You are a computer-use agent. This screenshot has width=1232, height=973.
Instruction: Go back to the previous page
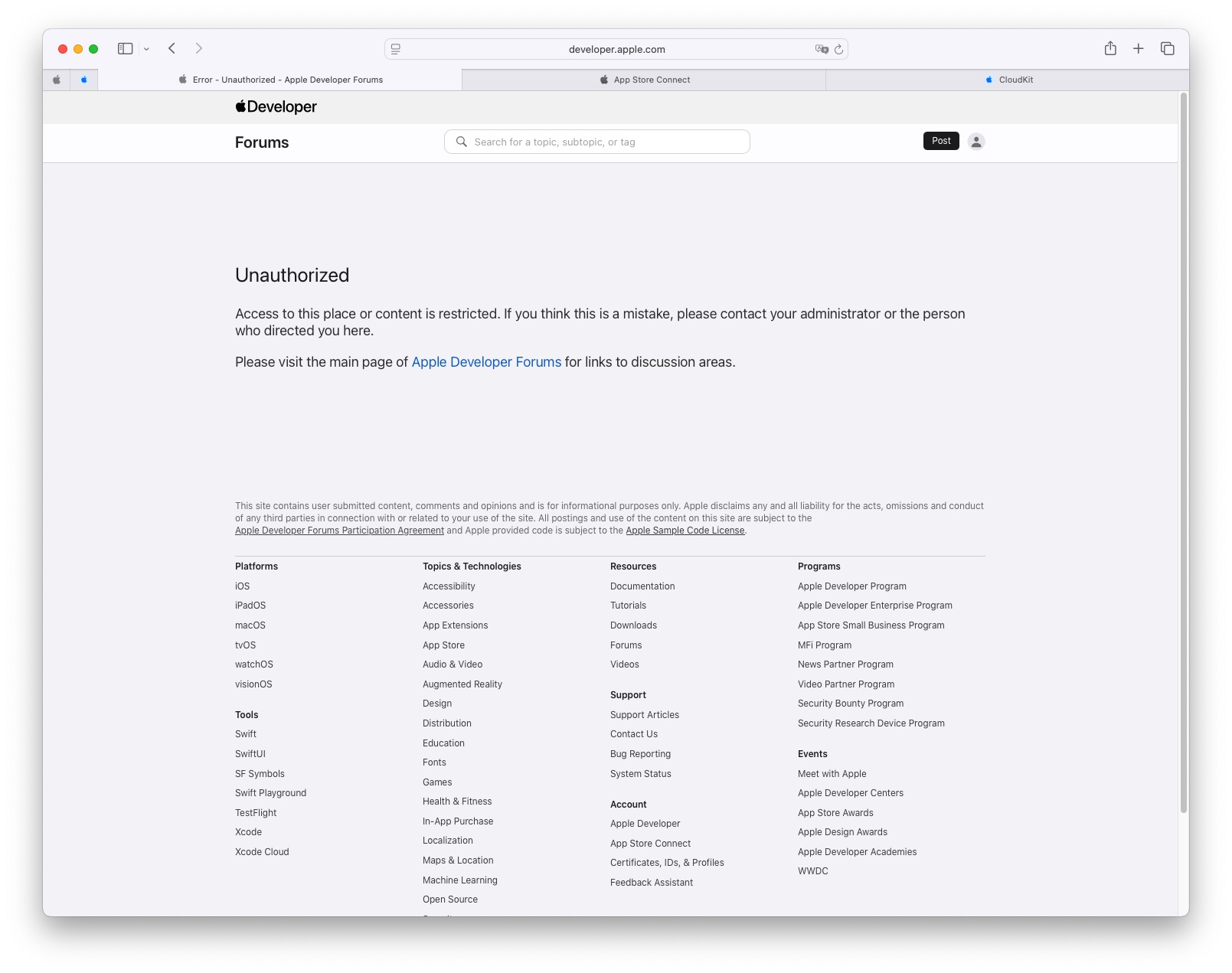pyautogui.click(x=172, y=49)
